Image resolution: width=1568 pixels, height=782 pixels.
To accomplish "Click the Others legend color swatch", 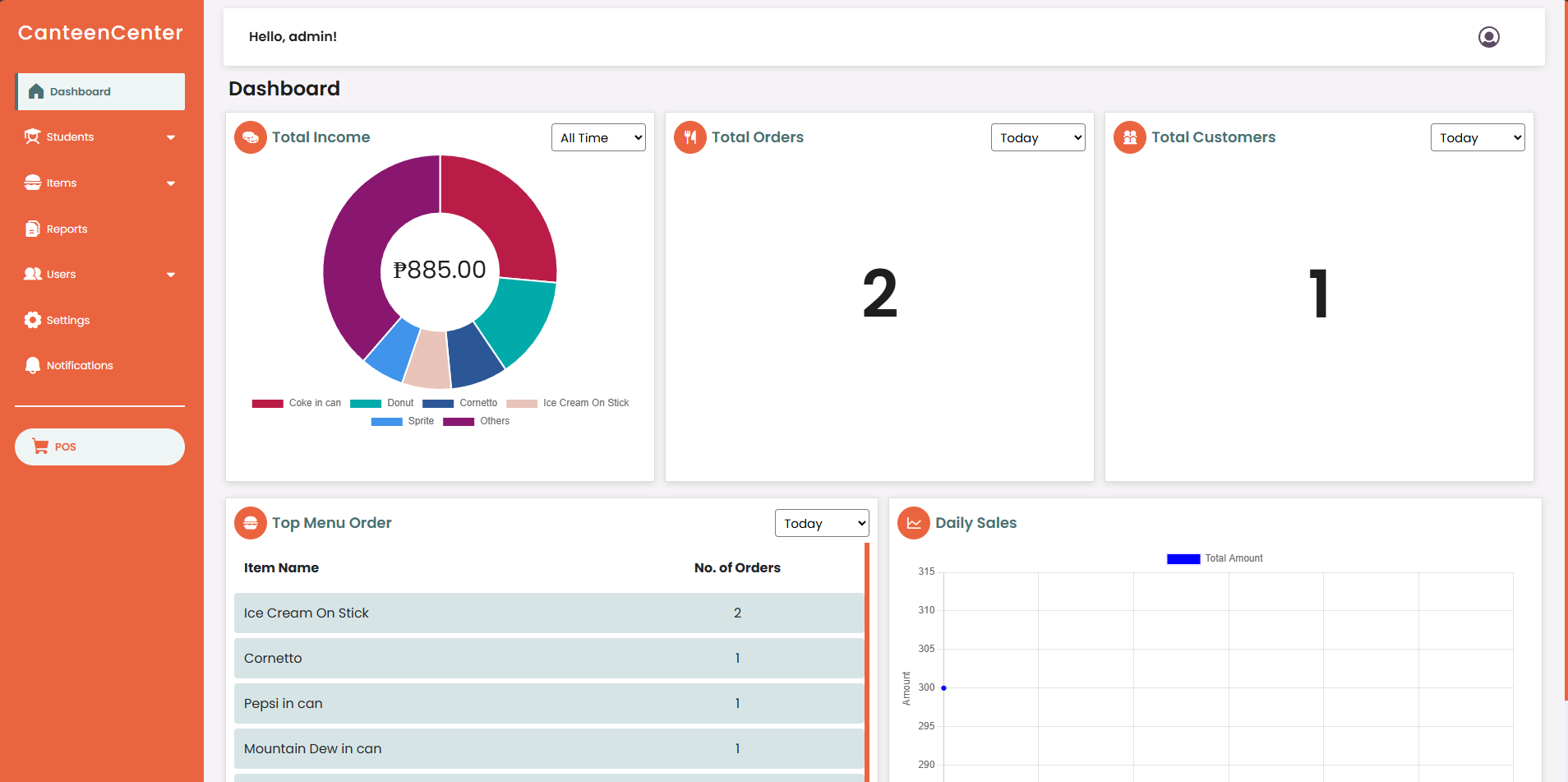I will [459, 422].
